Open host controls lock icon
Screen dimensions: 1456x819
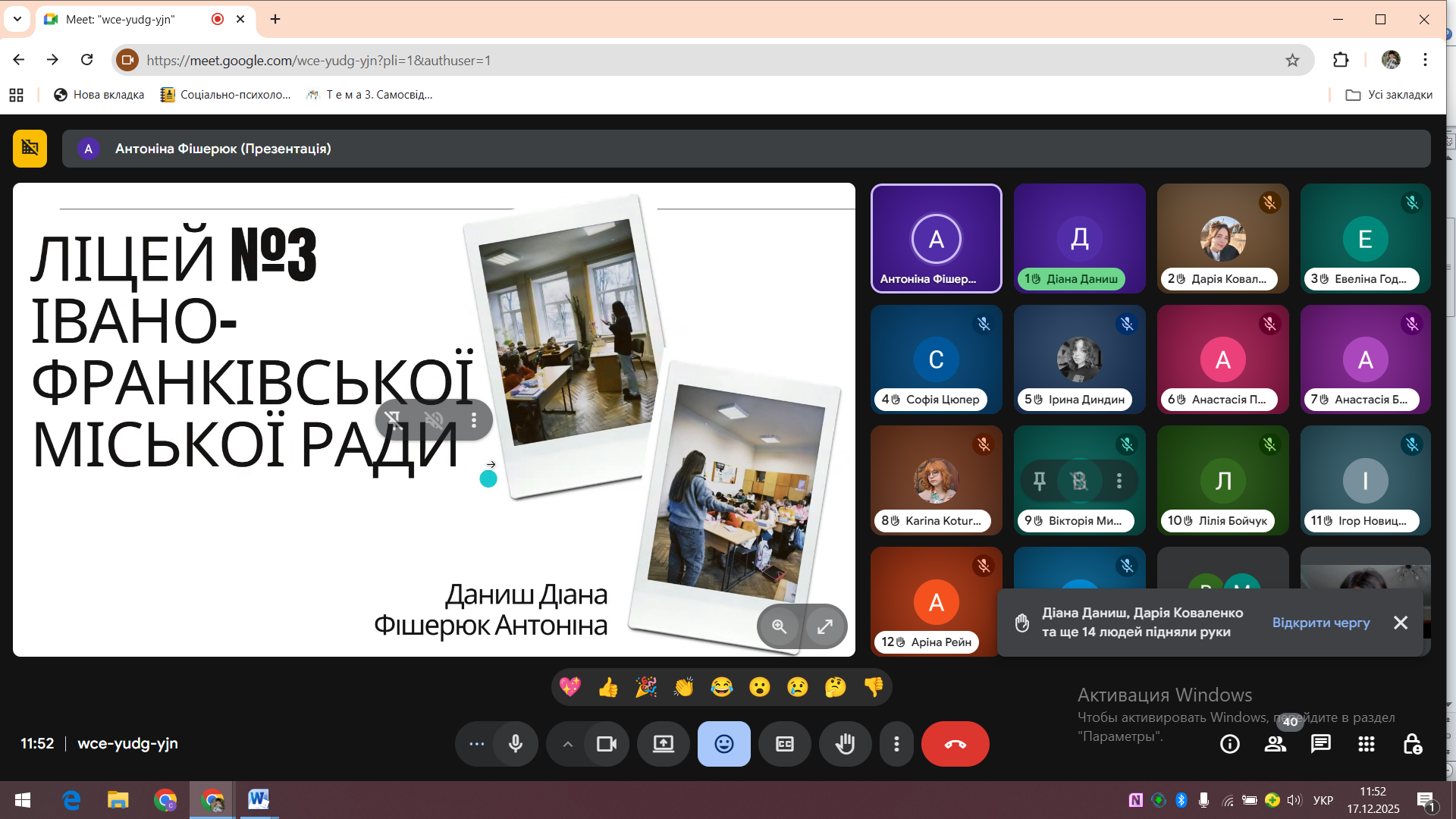click(x=1412, y=744)
